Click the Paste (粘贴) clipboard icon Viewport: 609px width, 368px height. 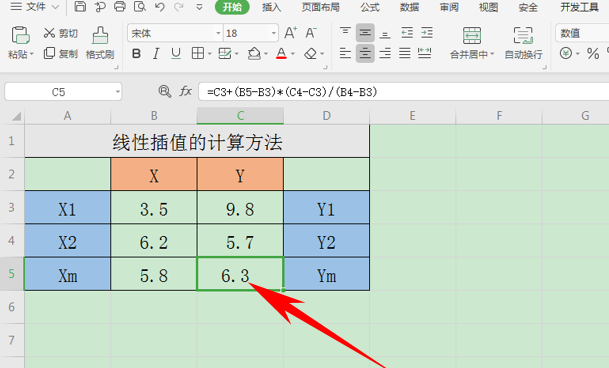pos(20,35)
